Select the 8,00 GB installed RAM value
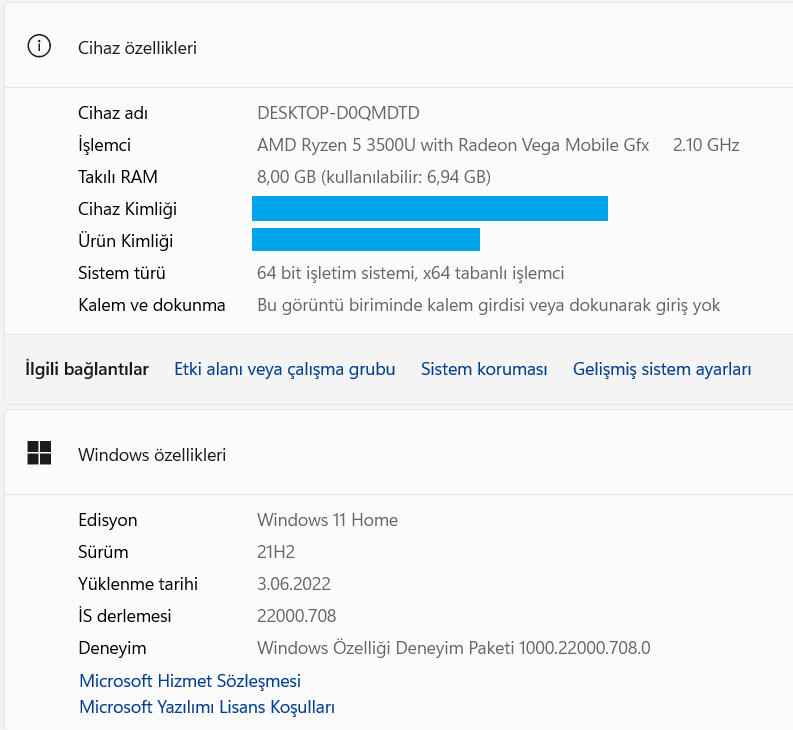 373,177
